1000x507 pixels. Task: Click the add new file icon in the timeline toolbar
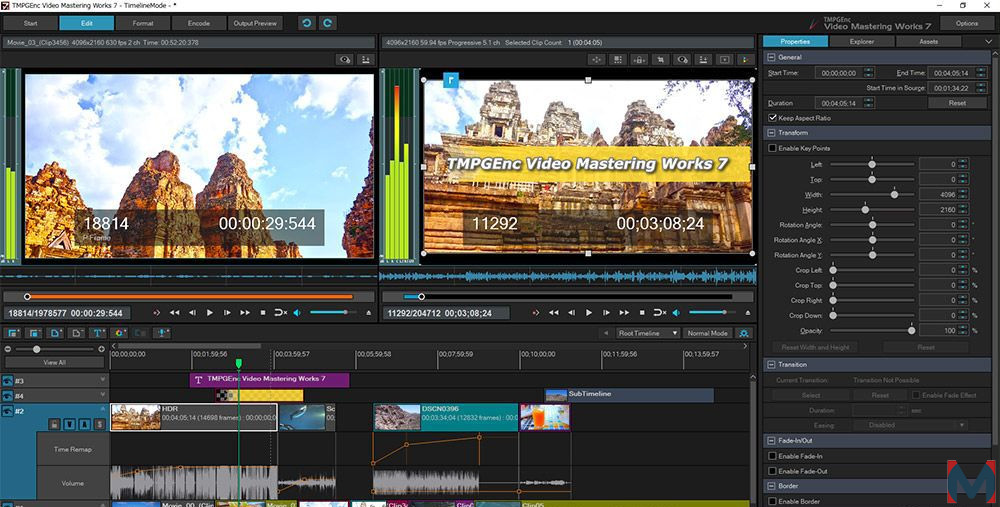(x=55, y=333)
